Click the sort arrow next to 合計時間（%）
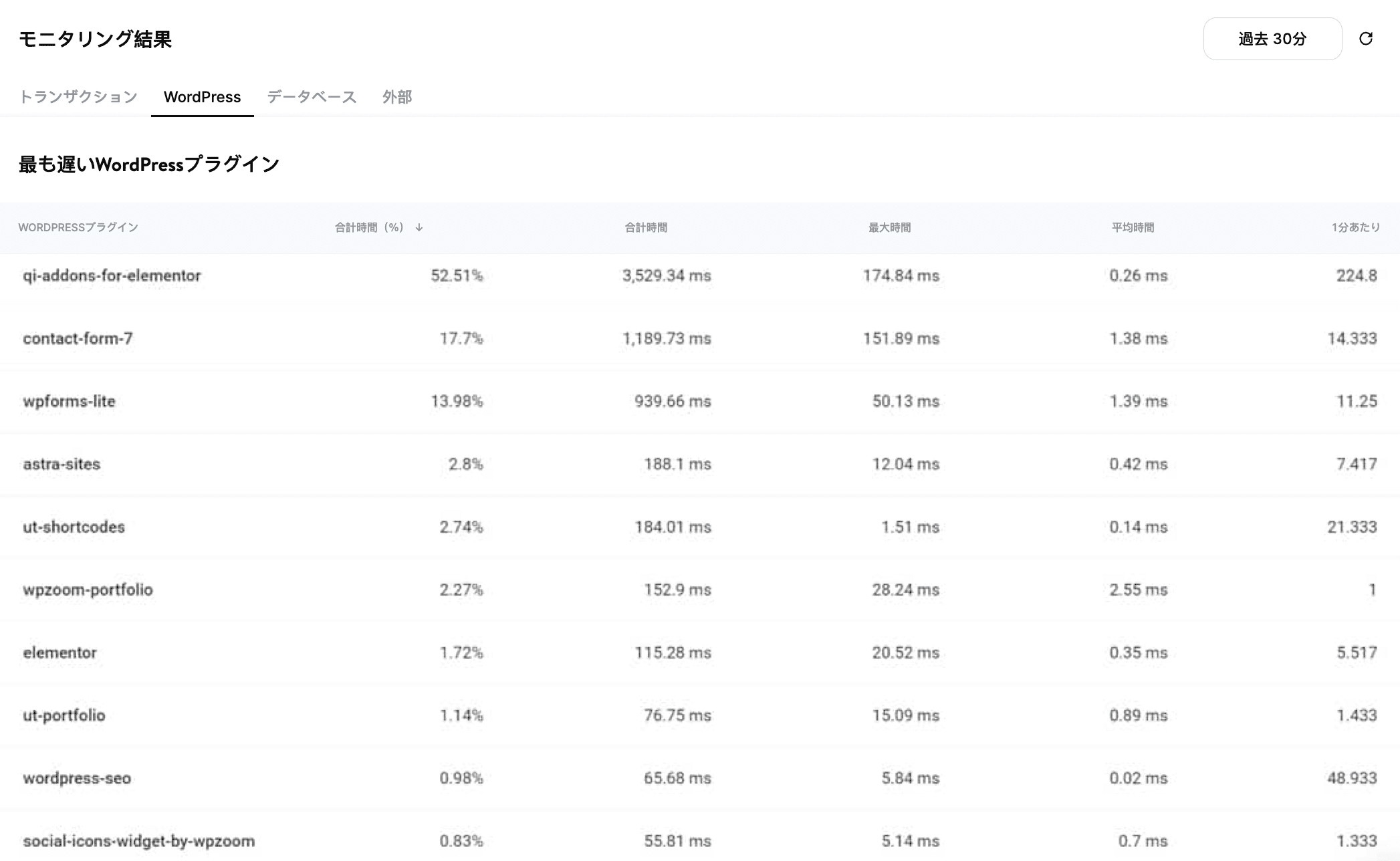 click(x=420, y=227)
